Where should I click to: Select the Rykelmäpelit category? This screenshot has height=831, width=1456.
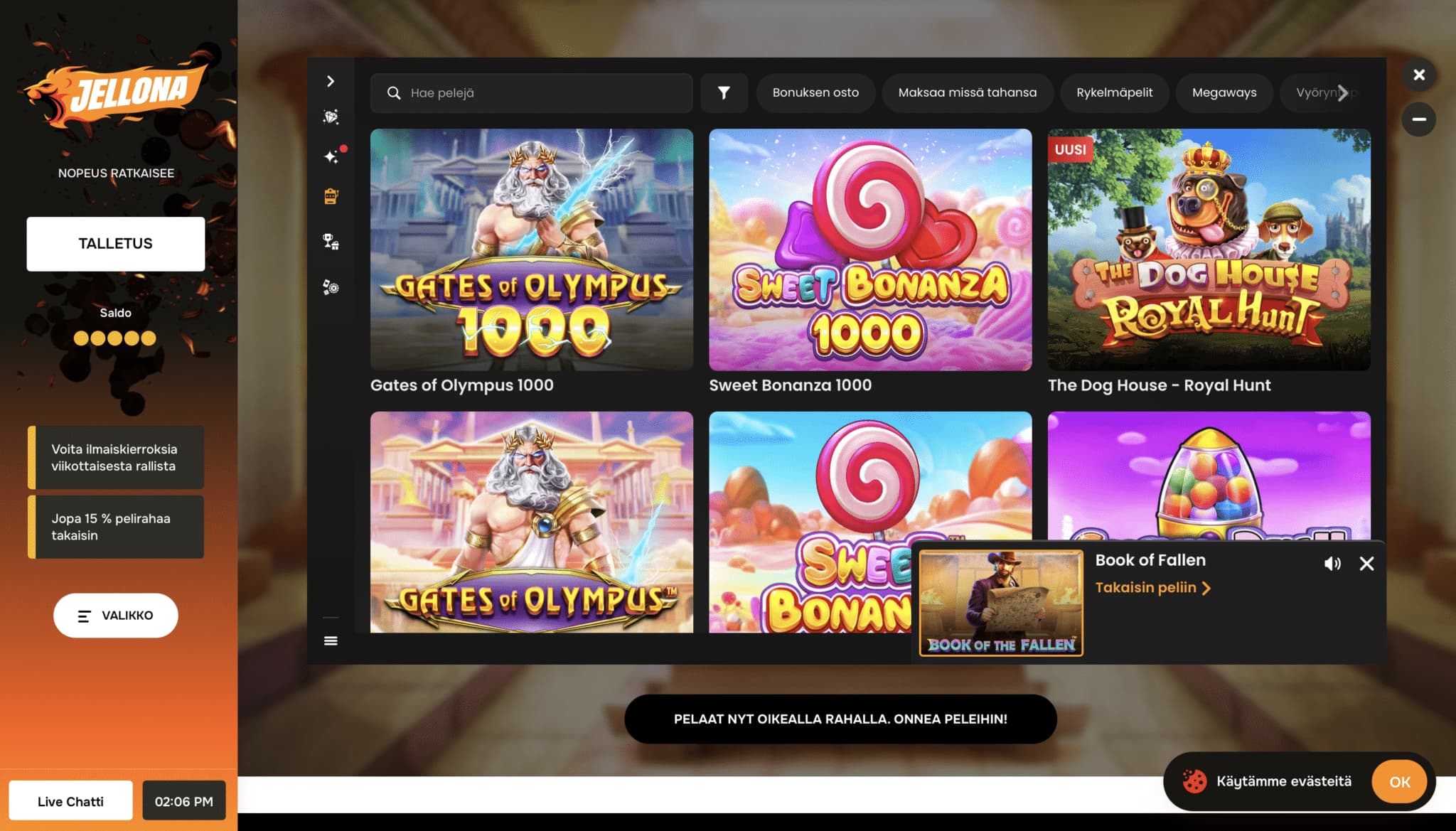click(1114, 92)
